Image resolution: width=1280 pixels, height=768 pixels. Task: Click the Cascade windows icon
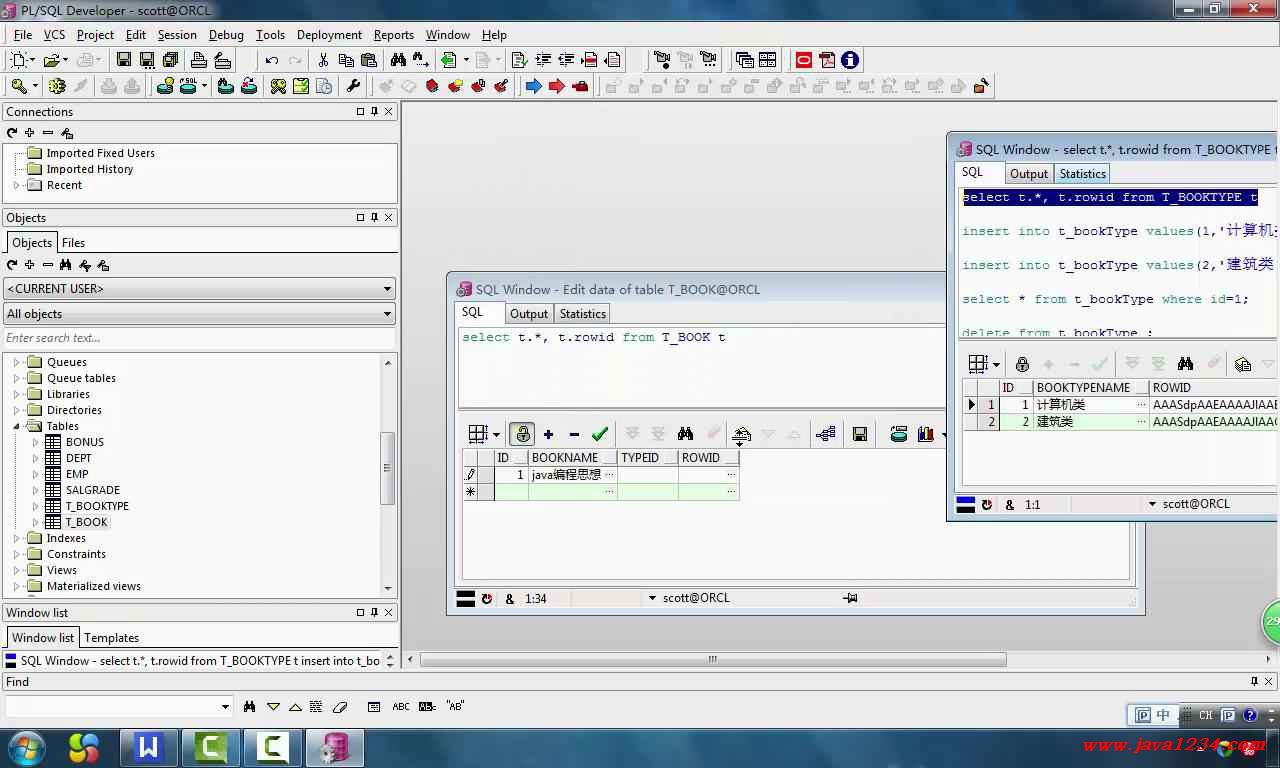744,60
